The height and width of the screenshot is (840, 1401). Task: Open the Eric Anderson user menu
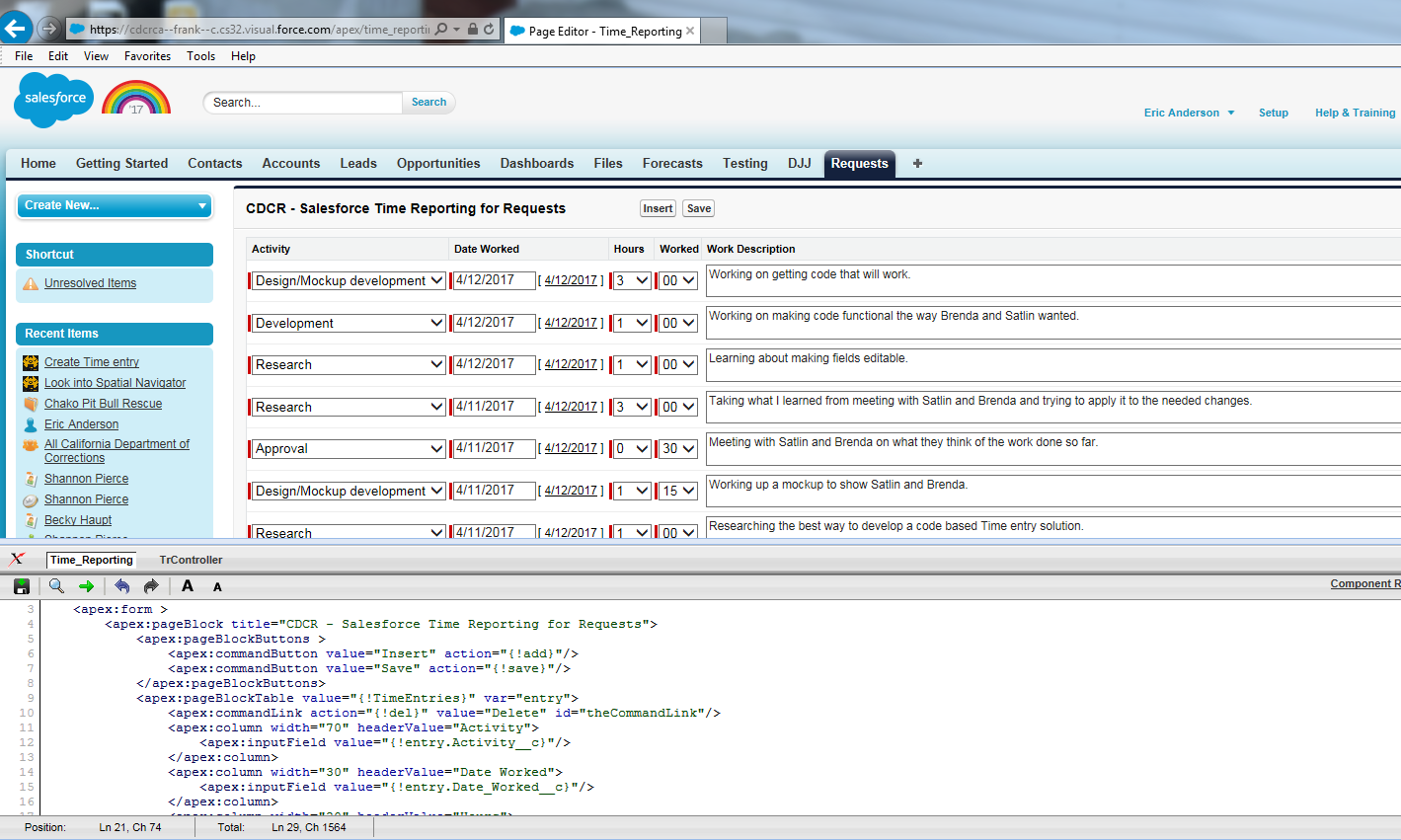click(1189, 113)
